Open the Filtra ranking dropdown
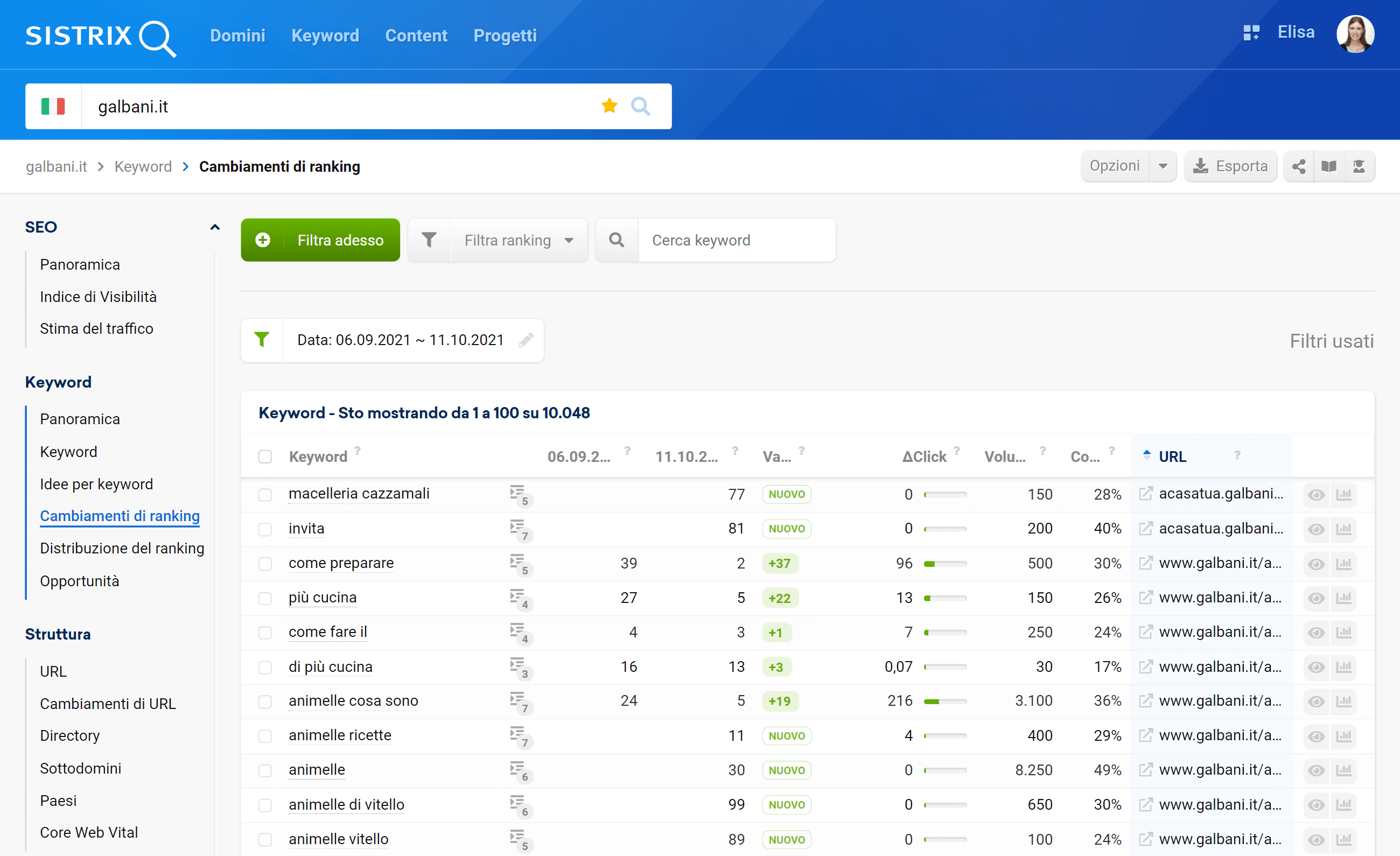This screenshot has height=856, width=1400. (x=519, y=240)
